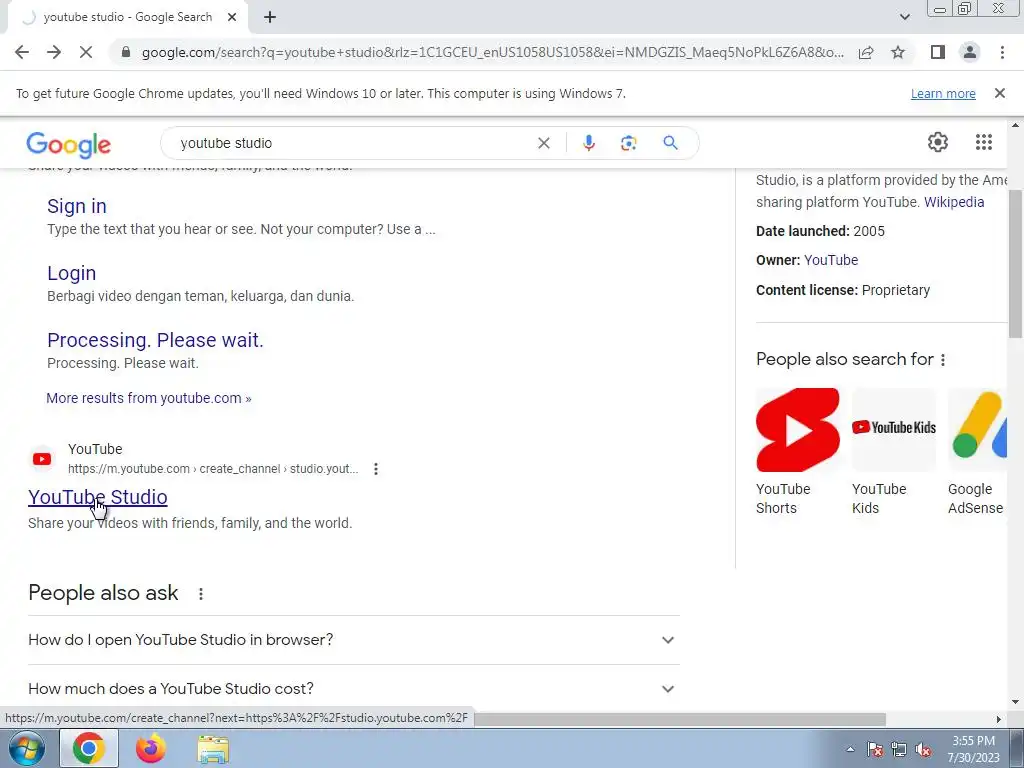The image size is (1024, 768).
Task: Open network status tray icon
Action: [x=899, y=750]
